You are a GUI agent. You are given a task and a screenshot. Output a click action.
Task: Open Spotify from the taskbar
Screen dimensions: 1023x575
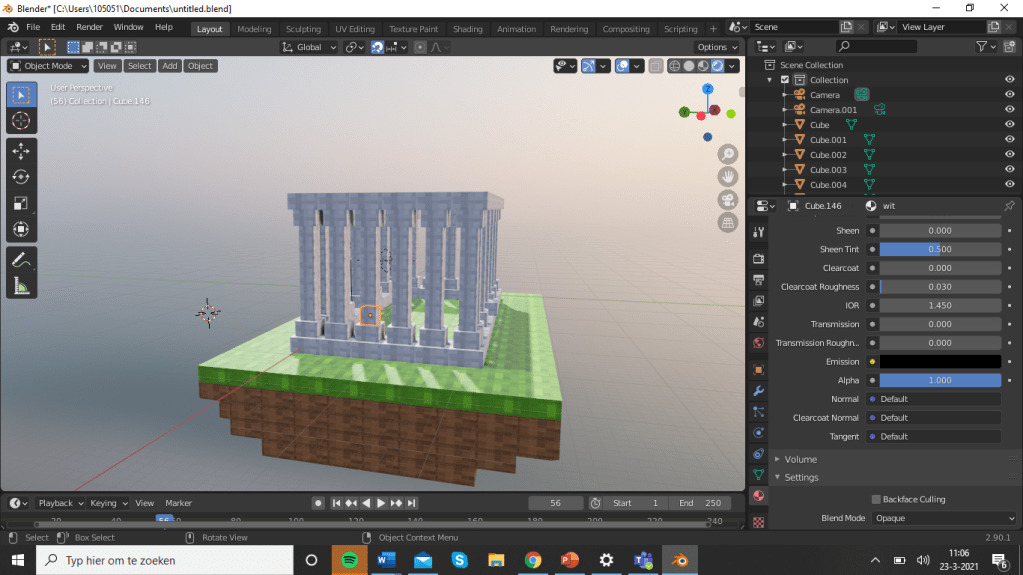[x=349, y=560]
